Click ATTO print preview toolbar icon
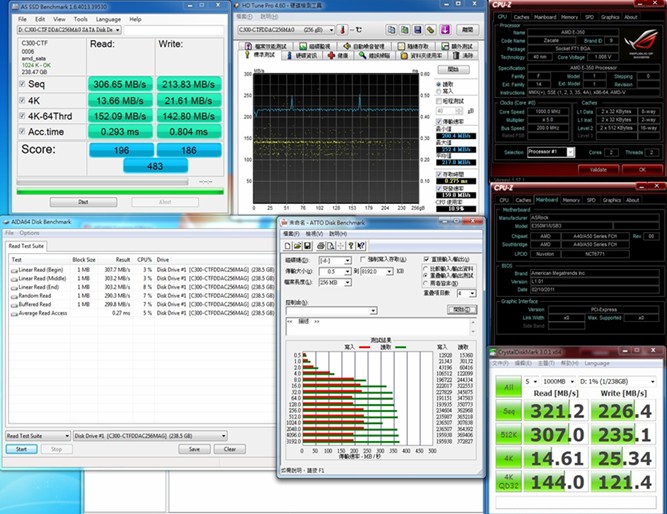 pyautogui.click(x=331, y=246)
